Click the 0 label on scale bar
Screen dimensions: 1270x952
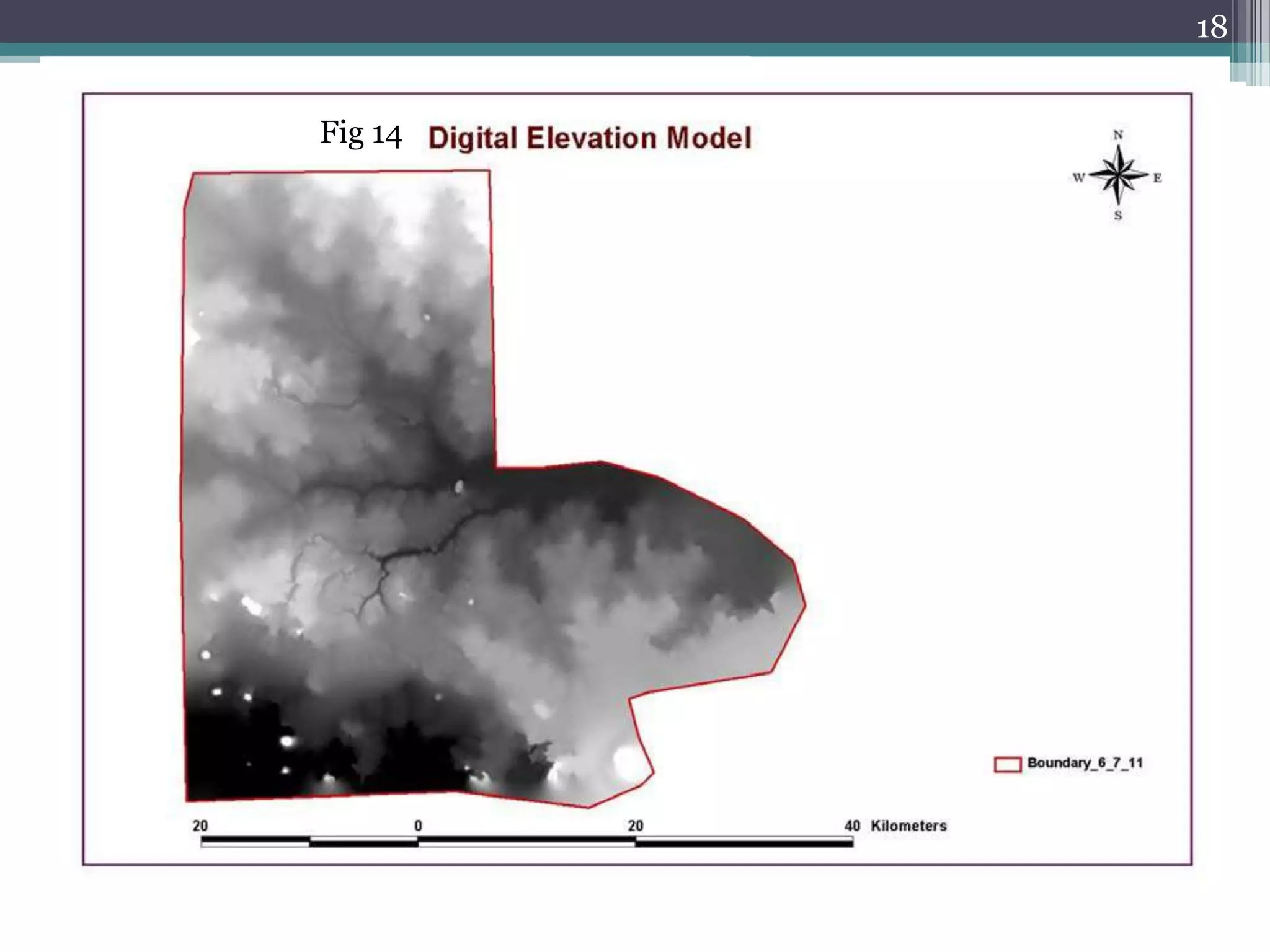coord(418,826)
